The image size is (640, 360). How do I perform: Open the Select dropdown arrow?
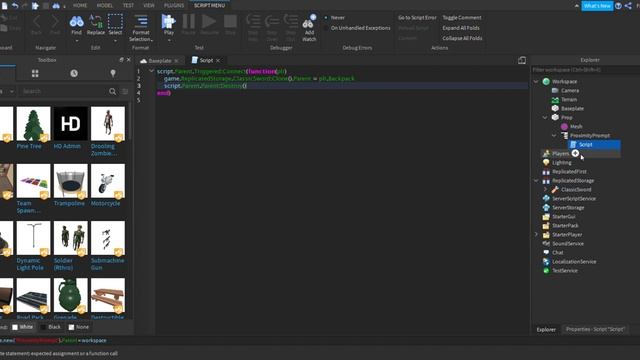pyautogui.click(x=115, y=40)
